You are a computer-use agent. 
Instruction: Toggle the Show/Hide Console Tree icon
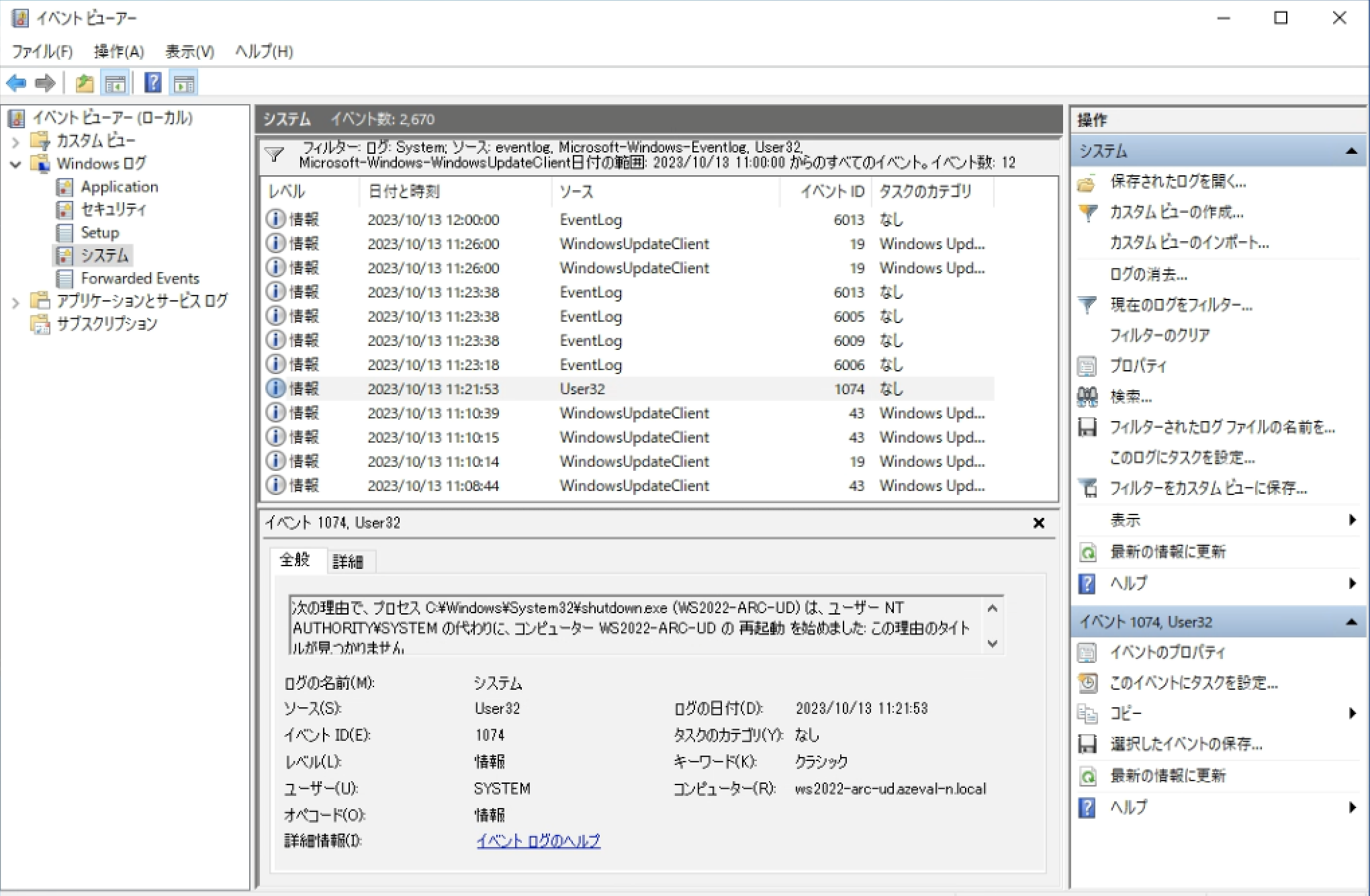[116, 84]
